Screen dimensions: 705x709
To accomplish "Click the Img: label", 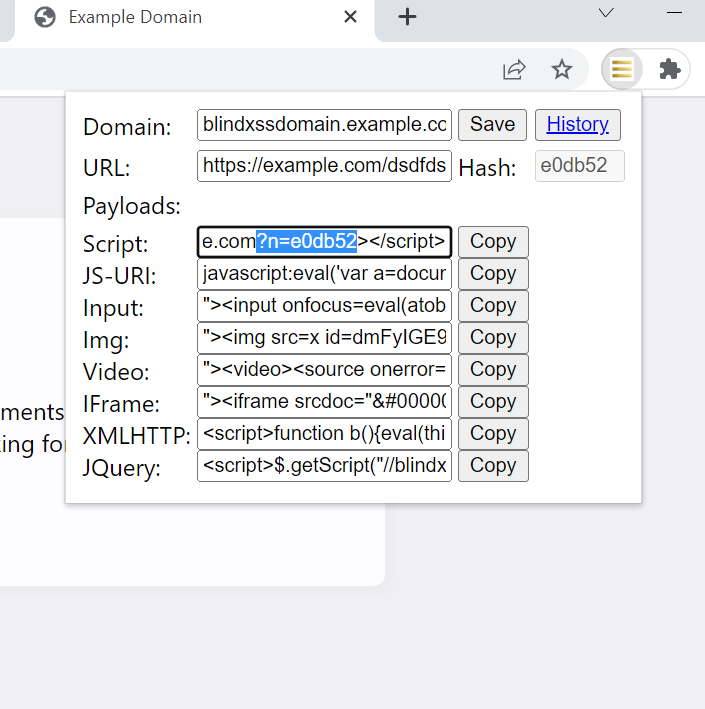I will [x=106, y=340].
